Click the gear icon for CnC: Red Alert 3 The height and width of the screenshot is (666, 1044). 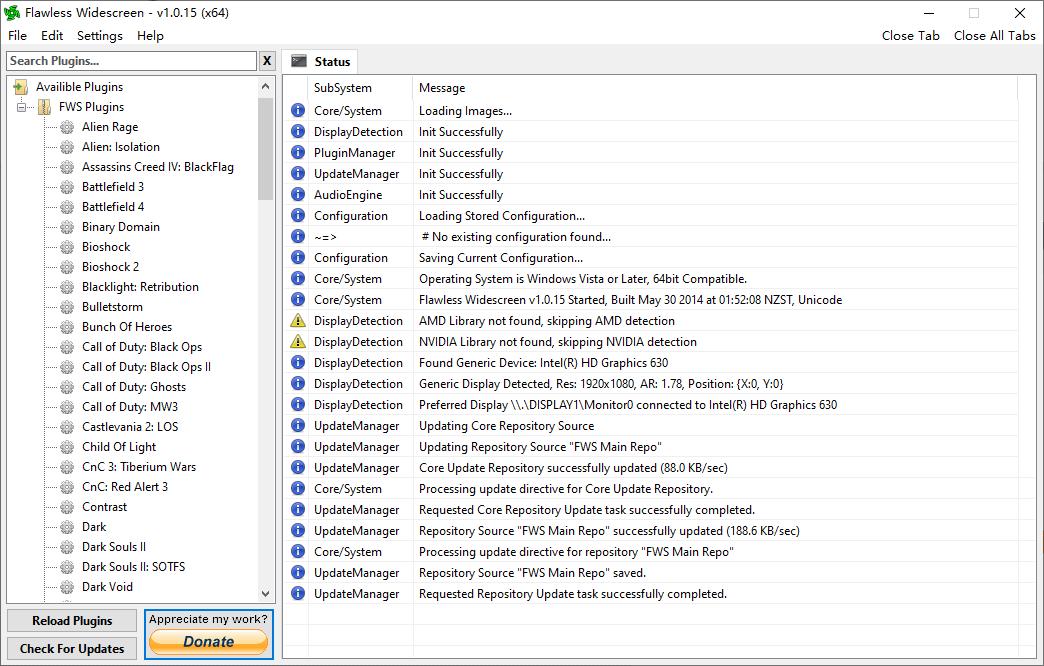(67, 487)
